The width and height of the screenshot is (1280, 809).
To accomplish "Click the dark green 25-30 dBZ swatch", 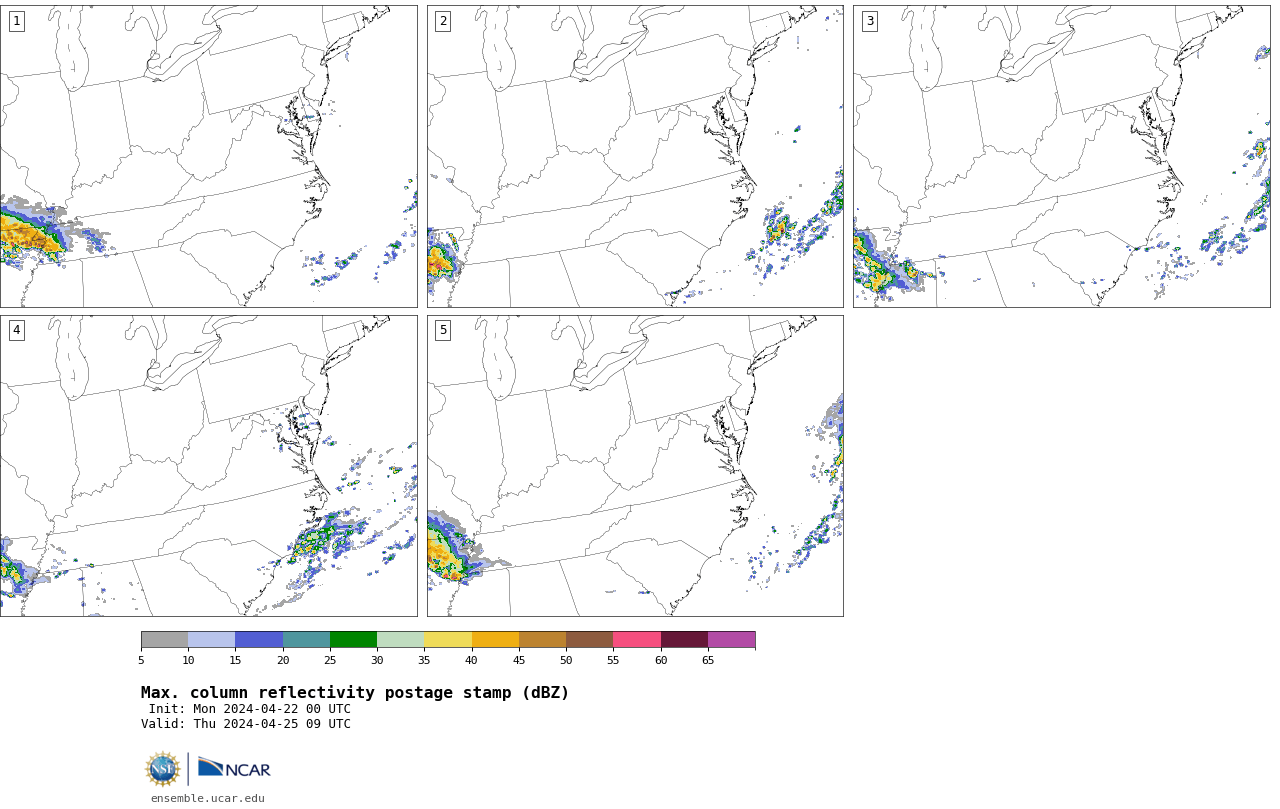I will (353, 640).
